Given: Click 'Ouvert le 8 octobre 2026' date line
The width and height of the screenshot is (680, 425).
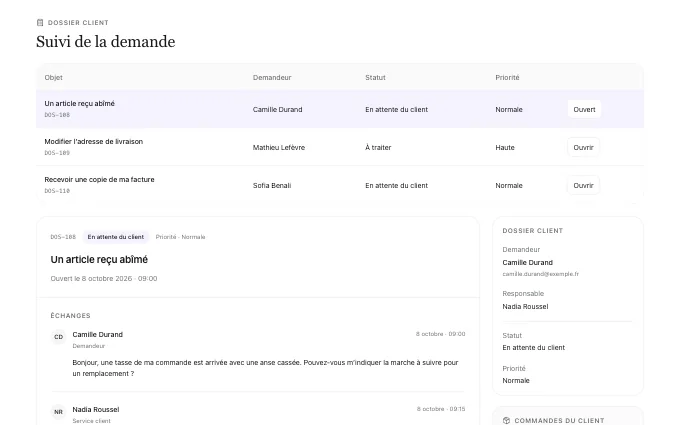Looking at the screenshot, I should [x=104, y=278].
